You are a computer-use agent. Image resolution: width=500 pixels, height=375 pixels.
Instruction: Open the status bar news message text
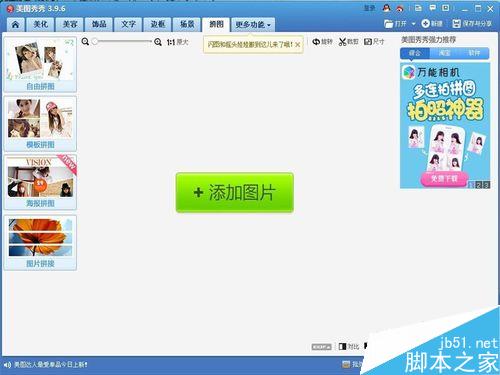[x=51, y=365]
